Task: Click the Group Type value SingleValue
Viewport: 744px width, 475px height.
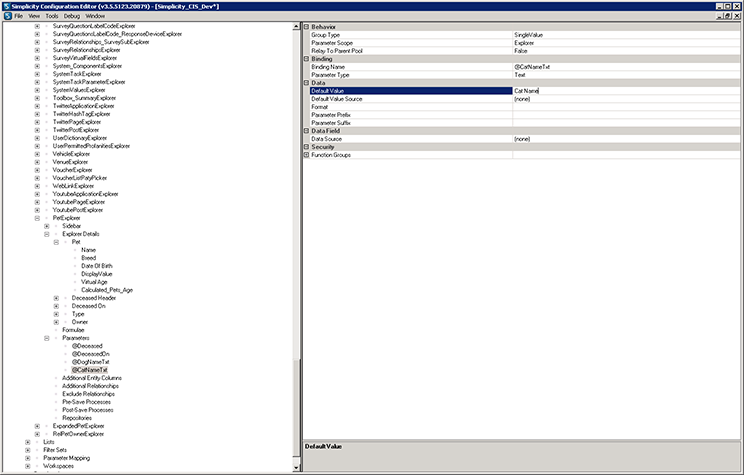Action: 626,35
